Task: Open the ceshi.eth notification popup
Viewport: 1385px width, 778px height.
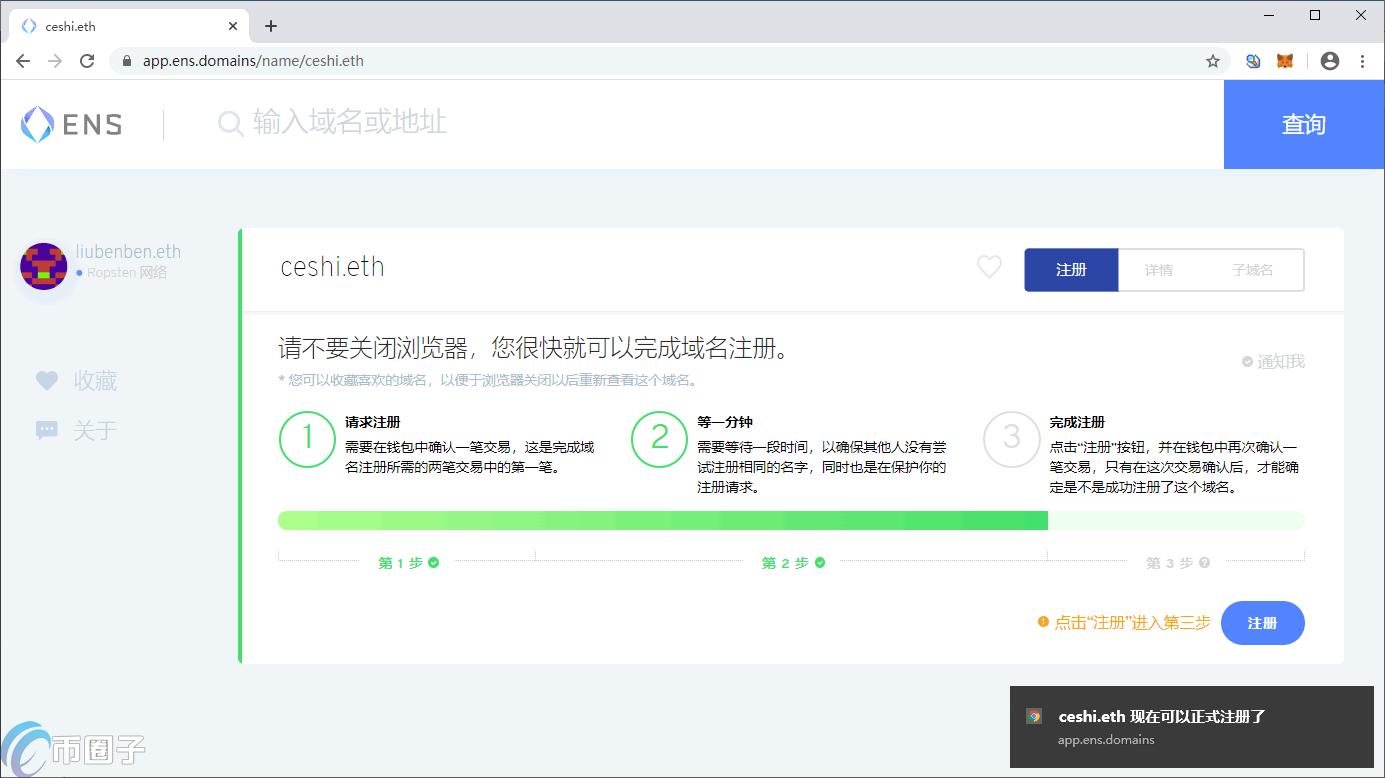Action: (x=1191, y=727)
